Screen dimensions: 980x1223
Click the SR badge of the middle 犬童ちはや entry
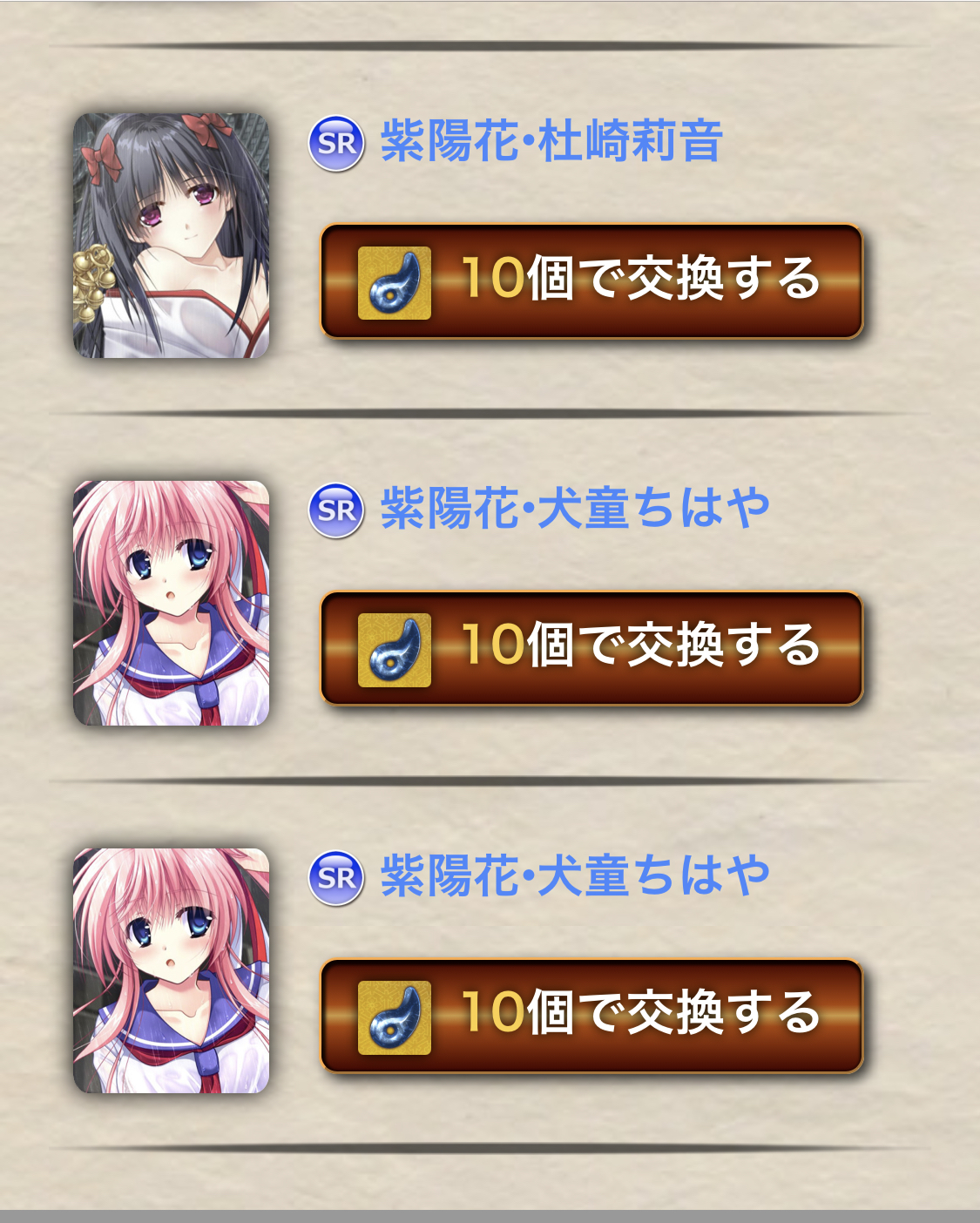pyautogui.click(x=336, y=510)
